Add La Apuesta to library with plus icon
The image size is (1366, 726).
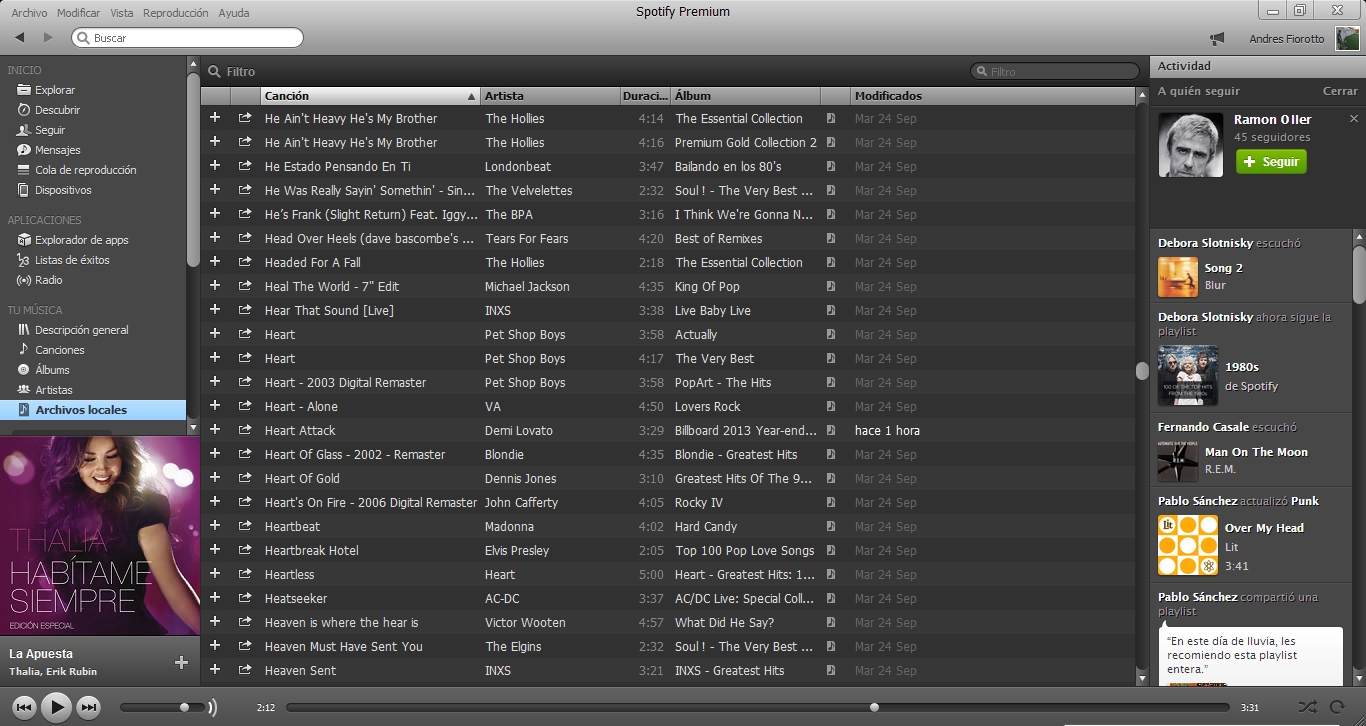(x=181, y=662)
